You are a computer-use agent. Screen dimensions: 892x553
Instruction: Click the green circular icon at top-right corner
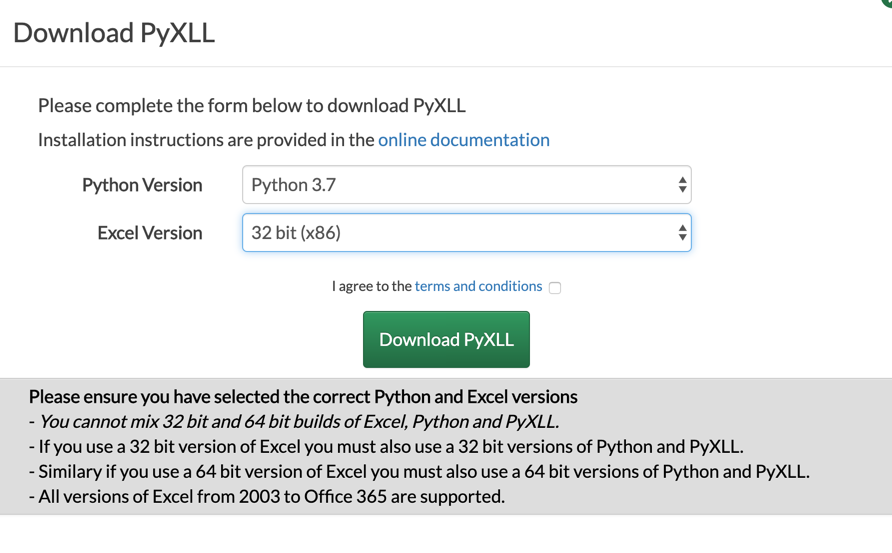[x=886, y=3]
